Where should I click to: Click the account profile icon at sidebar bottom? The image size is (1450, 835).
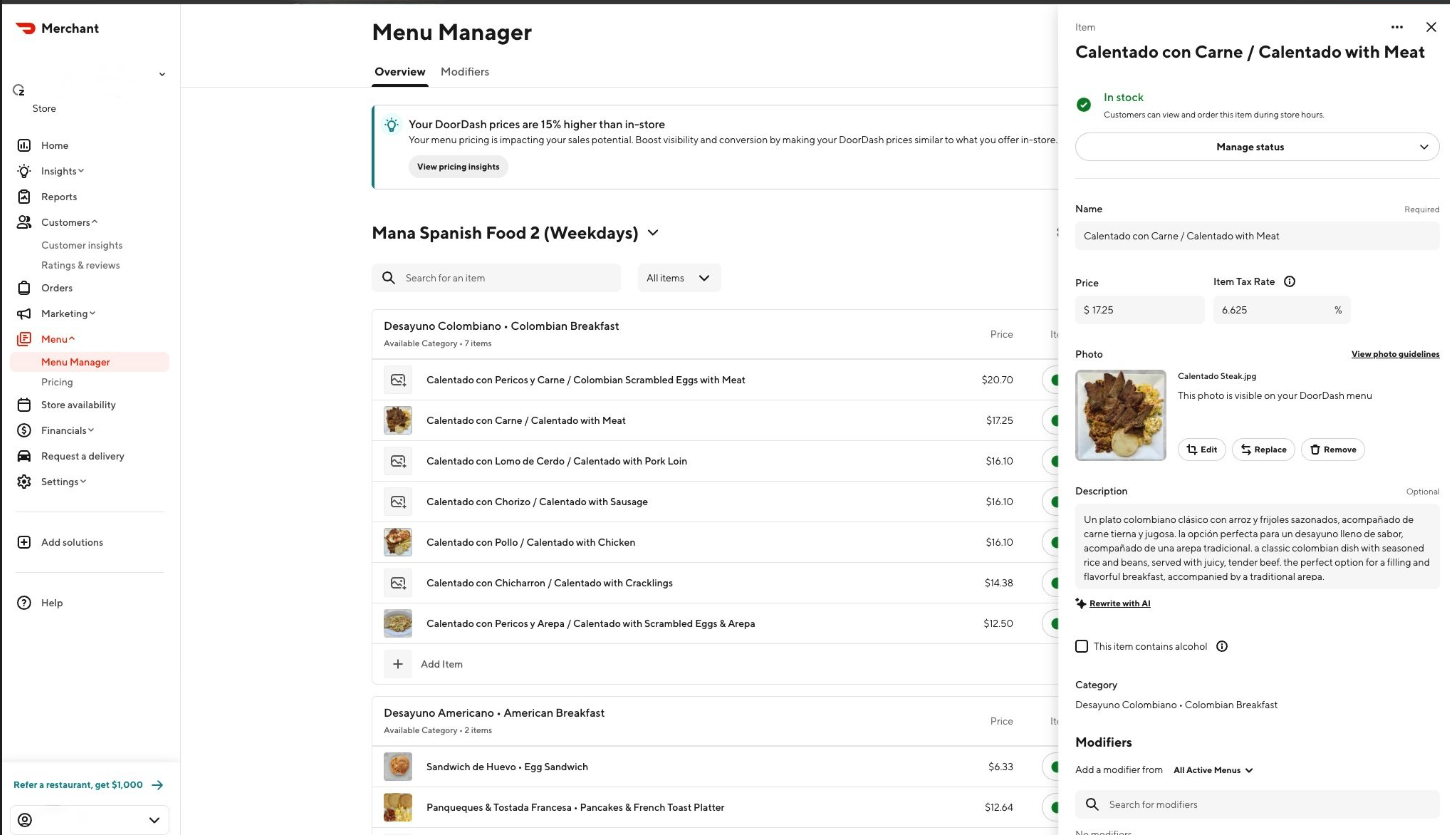[25, 820]
